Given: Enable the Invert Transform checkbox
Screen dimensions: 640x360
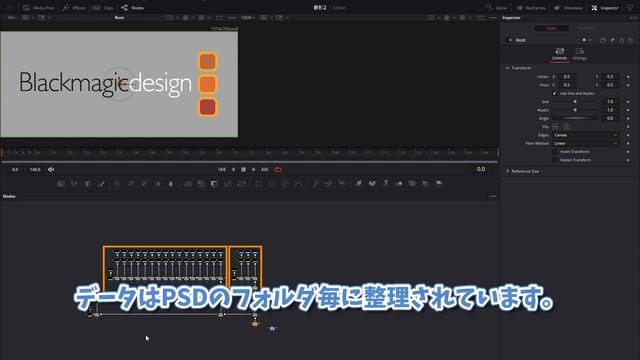Looking at the screenshot, I should (x=555, y=151).
